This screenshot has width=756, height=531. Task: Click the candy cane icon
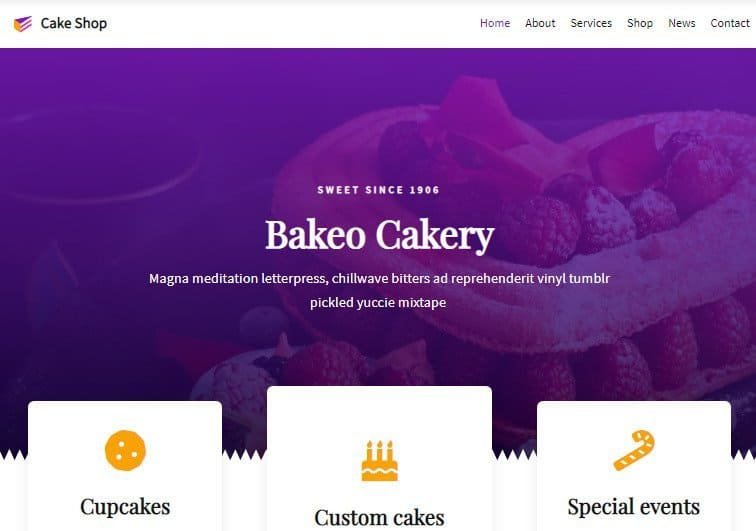point(634,450)
